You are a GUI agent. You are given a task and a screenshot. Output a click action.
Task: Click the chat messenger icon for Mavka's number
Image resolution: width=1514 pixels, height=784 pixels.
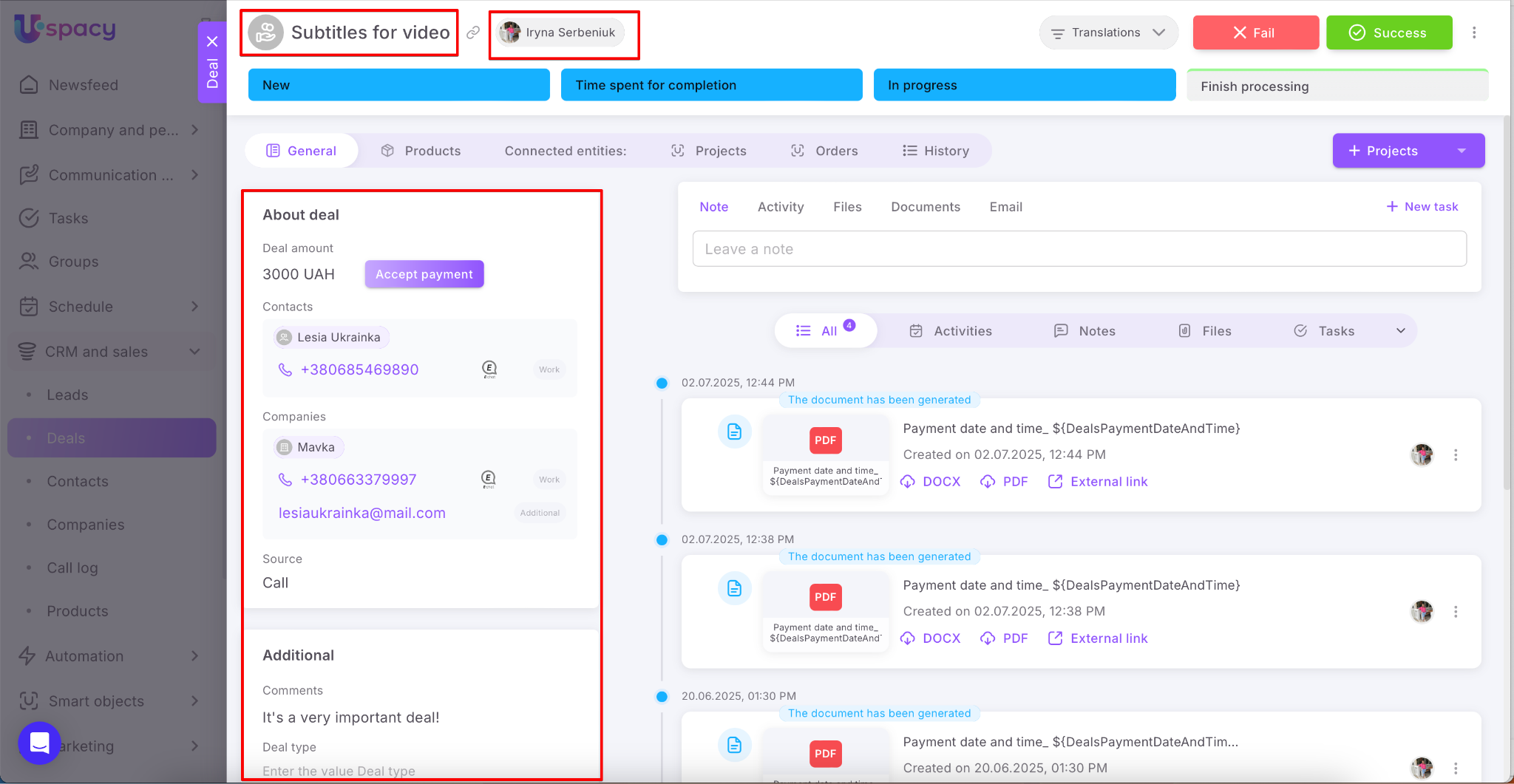pyautogui.click(x=489, y=480)
